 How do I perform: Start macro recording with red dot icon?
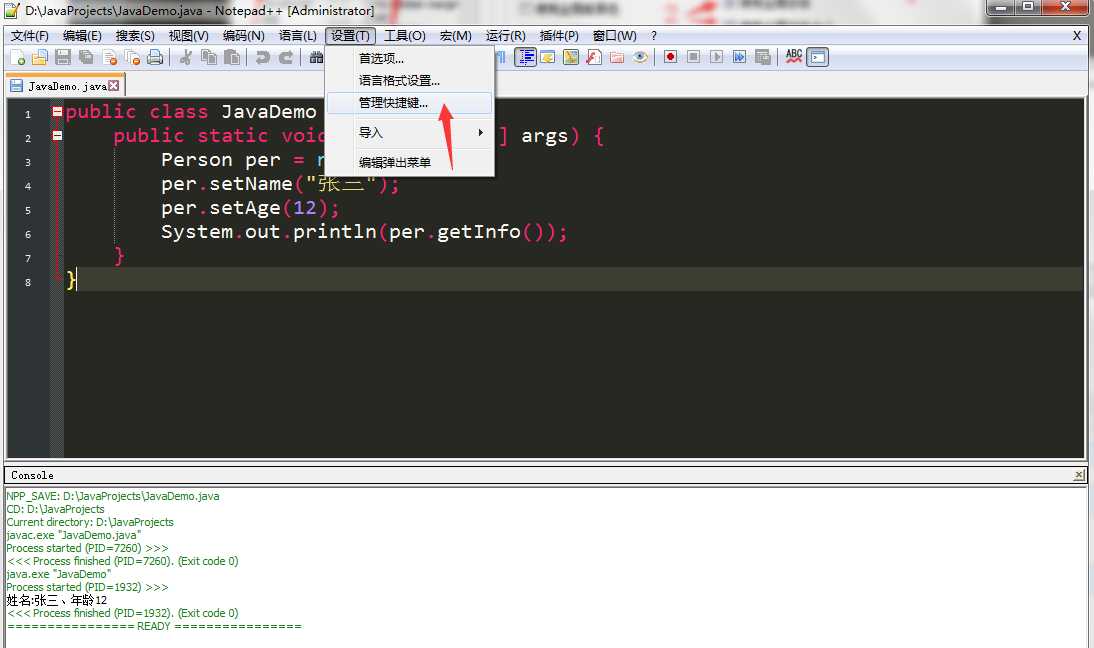pyautogui.click(x=670, y=57)
